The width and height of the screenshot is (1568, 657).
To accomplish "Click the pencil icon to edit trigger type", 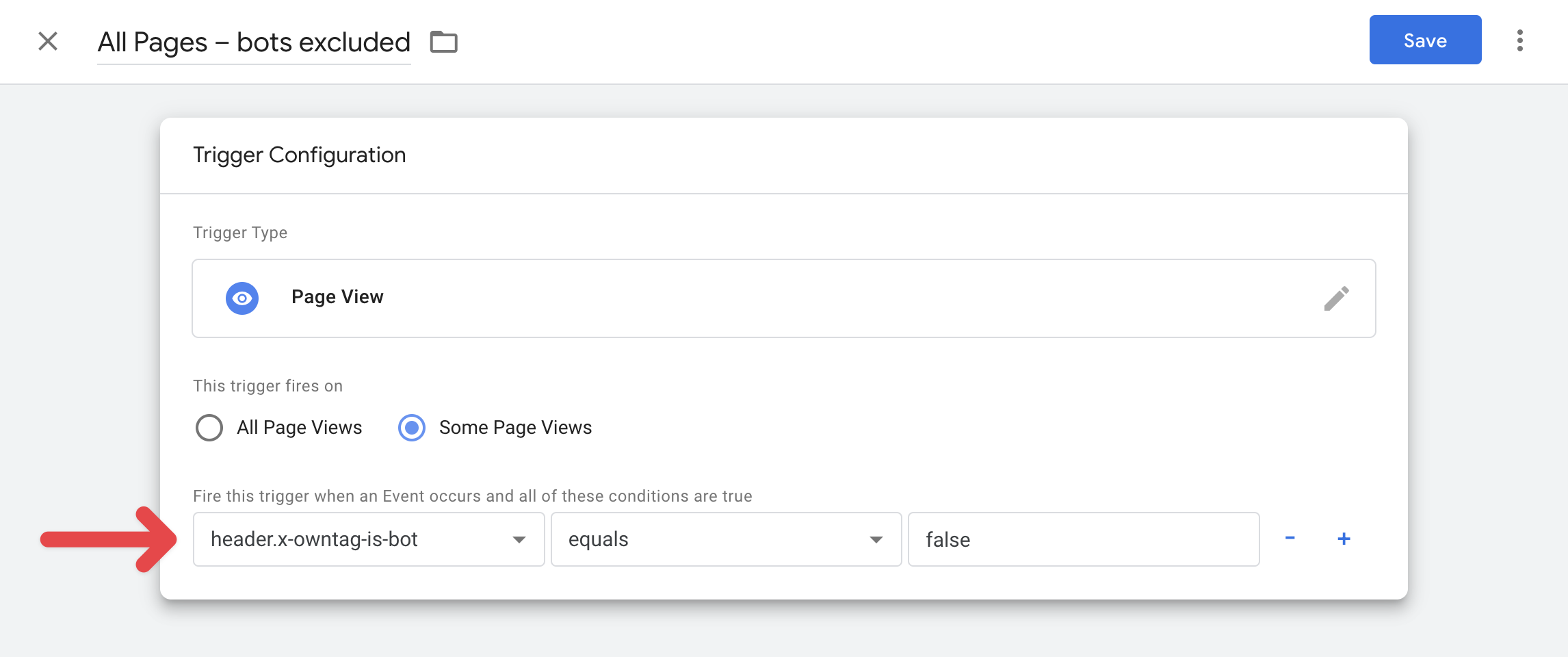I will (x=1336, y=298).
